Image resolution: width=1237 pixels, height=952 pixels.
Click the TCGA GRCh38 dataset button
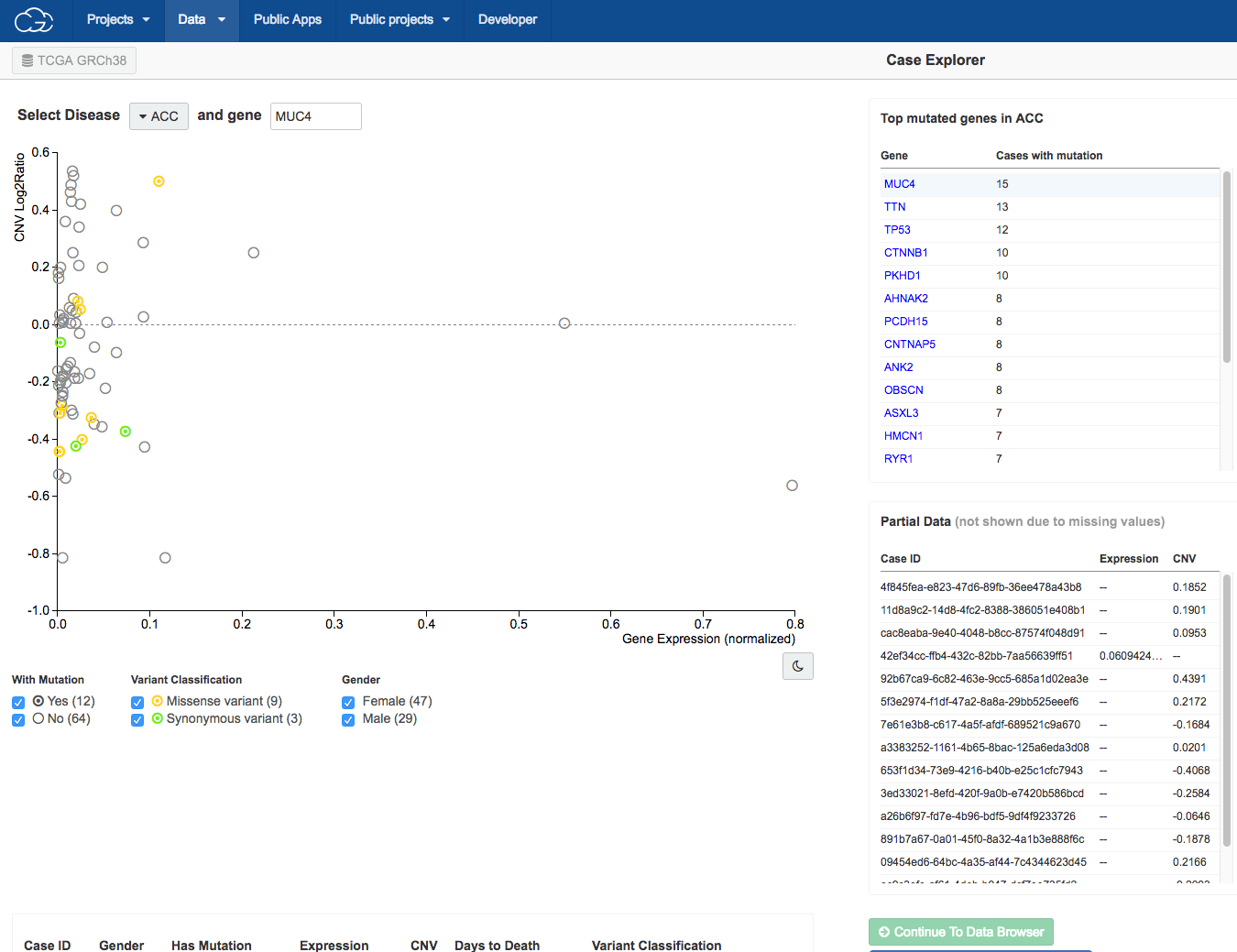click(x=74, y=60)
